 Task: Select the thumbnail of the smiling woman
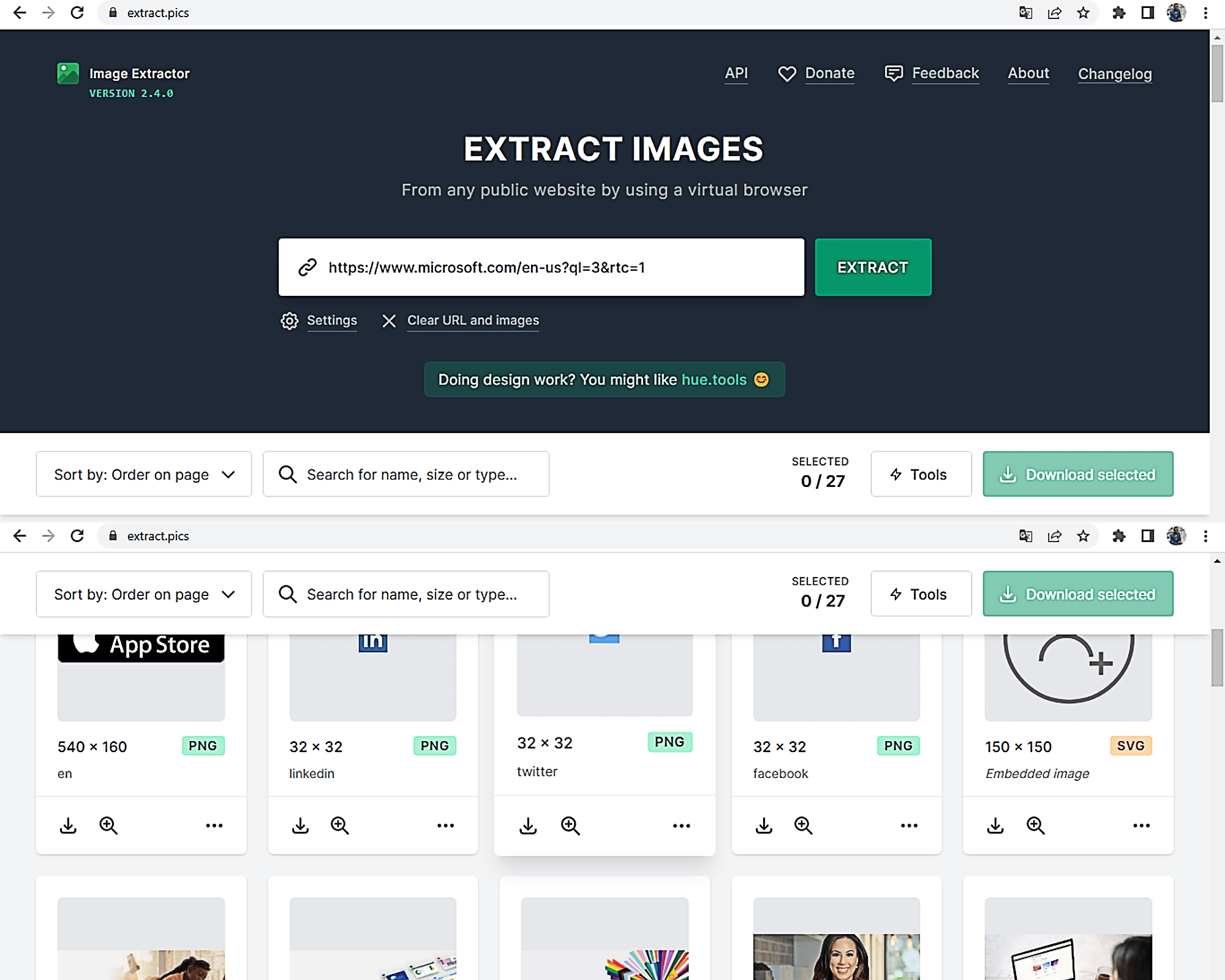click(837, 939)
